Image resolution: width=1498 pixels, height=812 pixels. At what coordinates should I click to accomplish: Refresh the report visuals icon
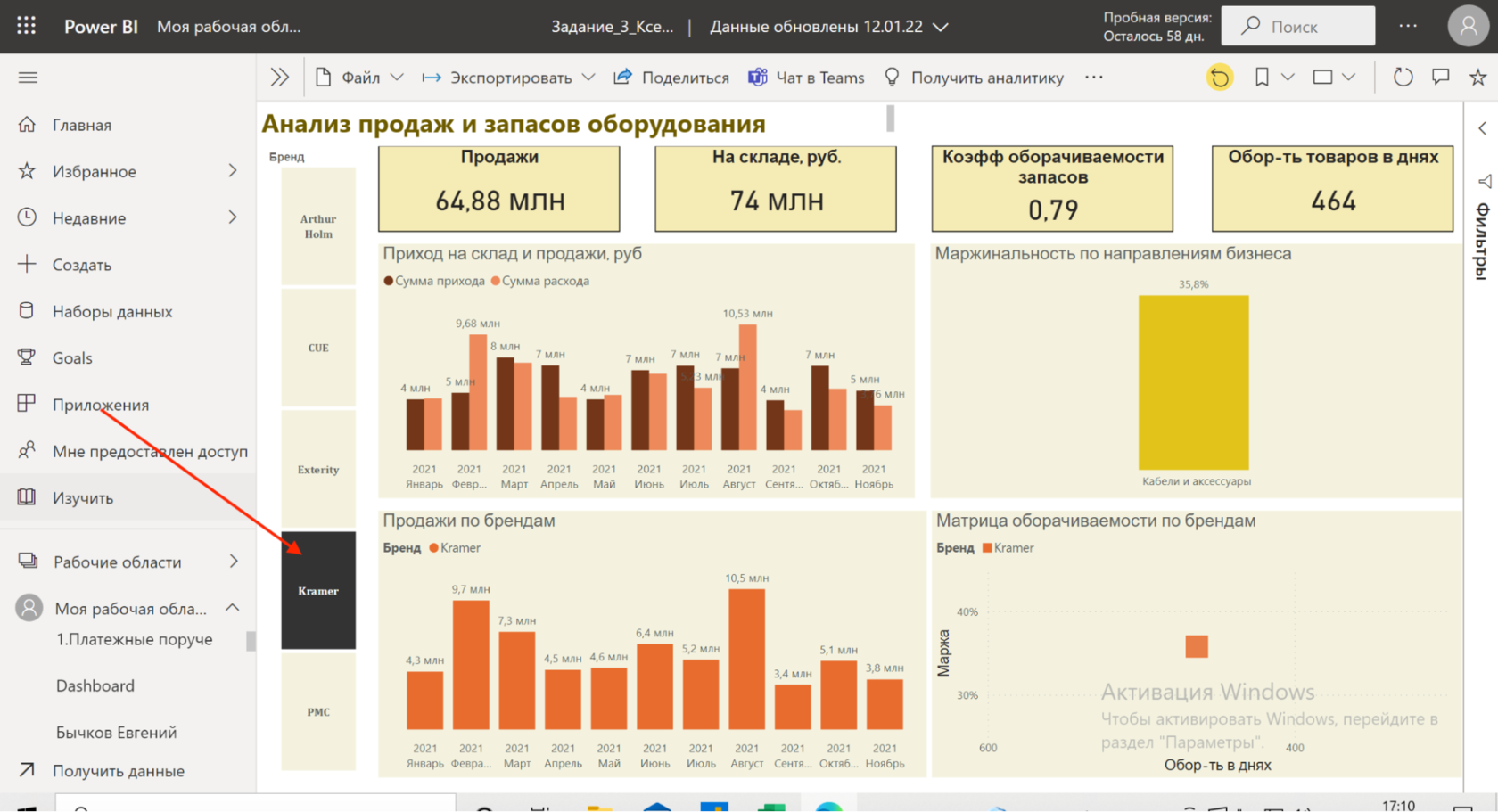(x=1403, y=78)
